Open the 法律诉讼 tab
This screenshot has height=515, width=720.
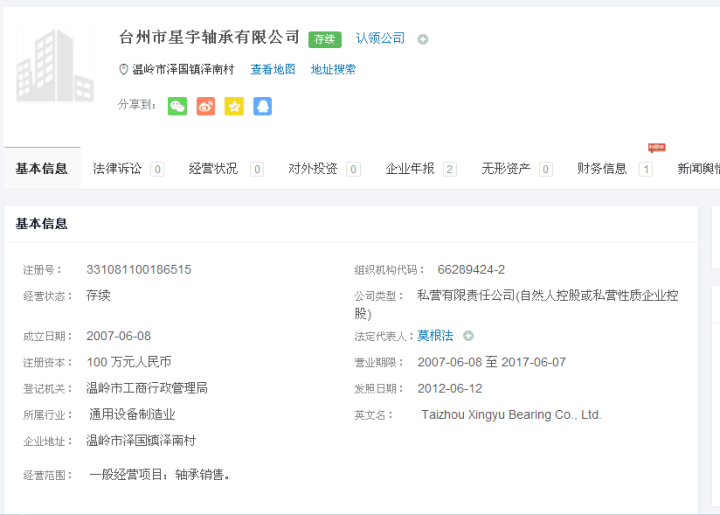[117, 169]
